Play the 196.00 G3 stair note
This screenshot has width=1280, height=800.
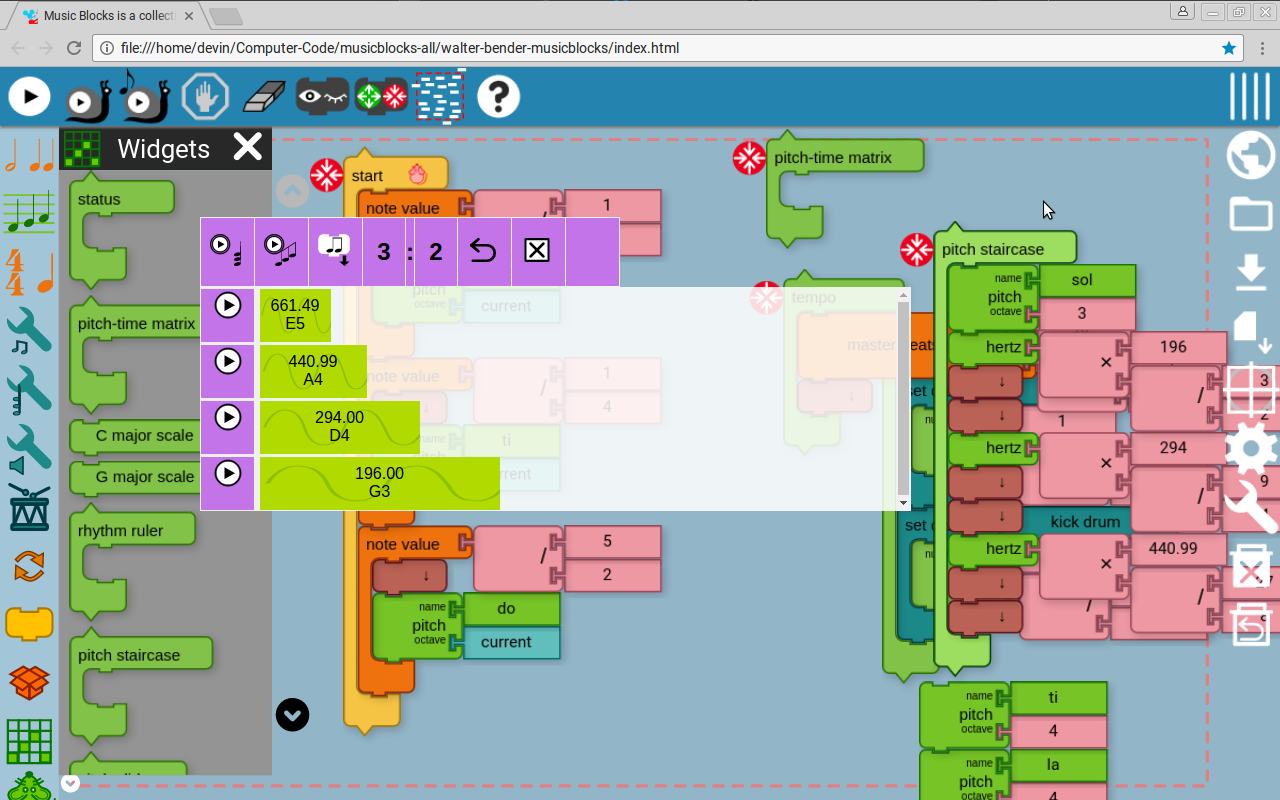pos(228,473)
